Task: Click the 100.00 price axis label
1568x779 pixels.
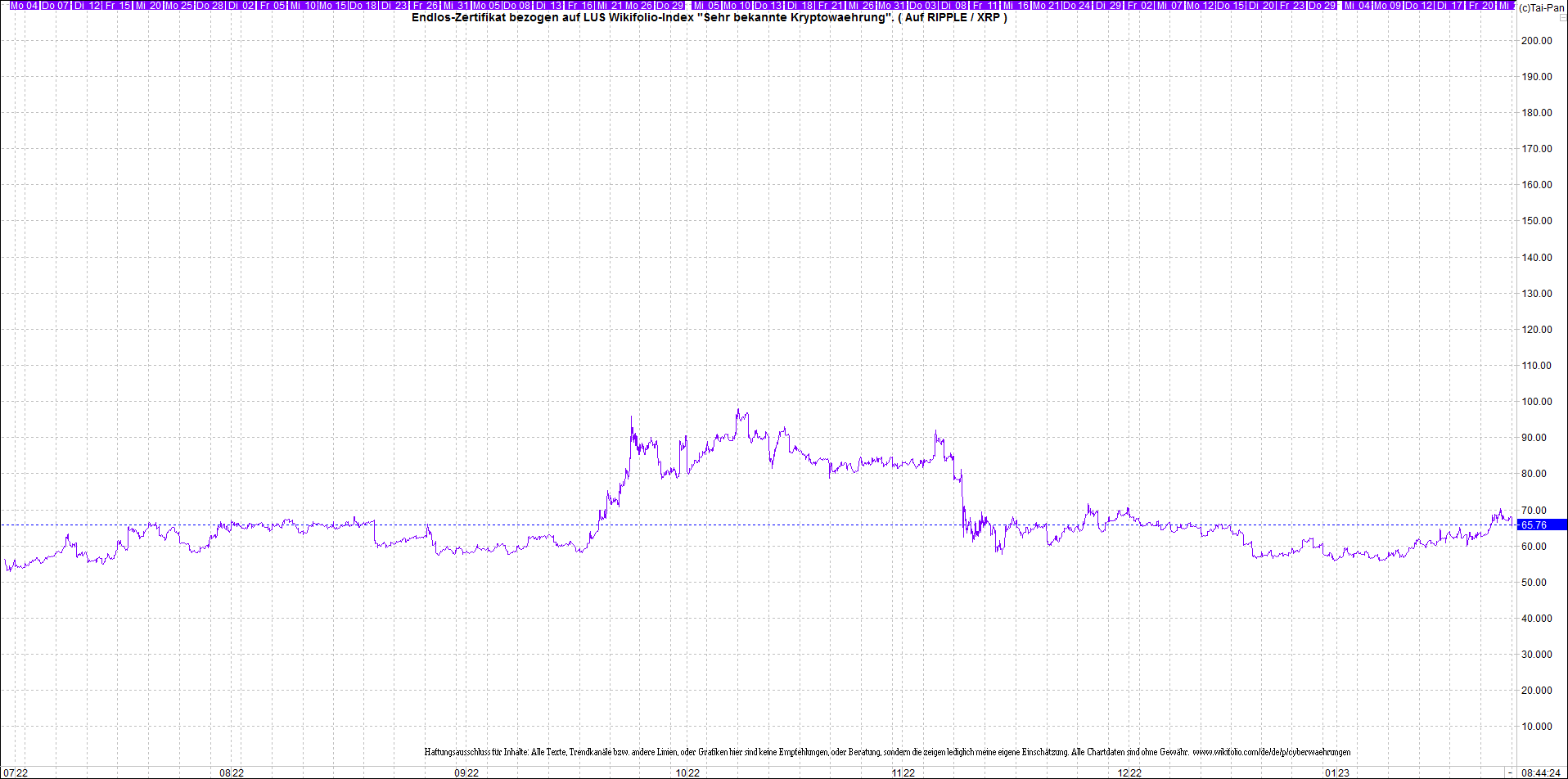Action: pyautogui.click(x=1536, y=401)
